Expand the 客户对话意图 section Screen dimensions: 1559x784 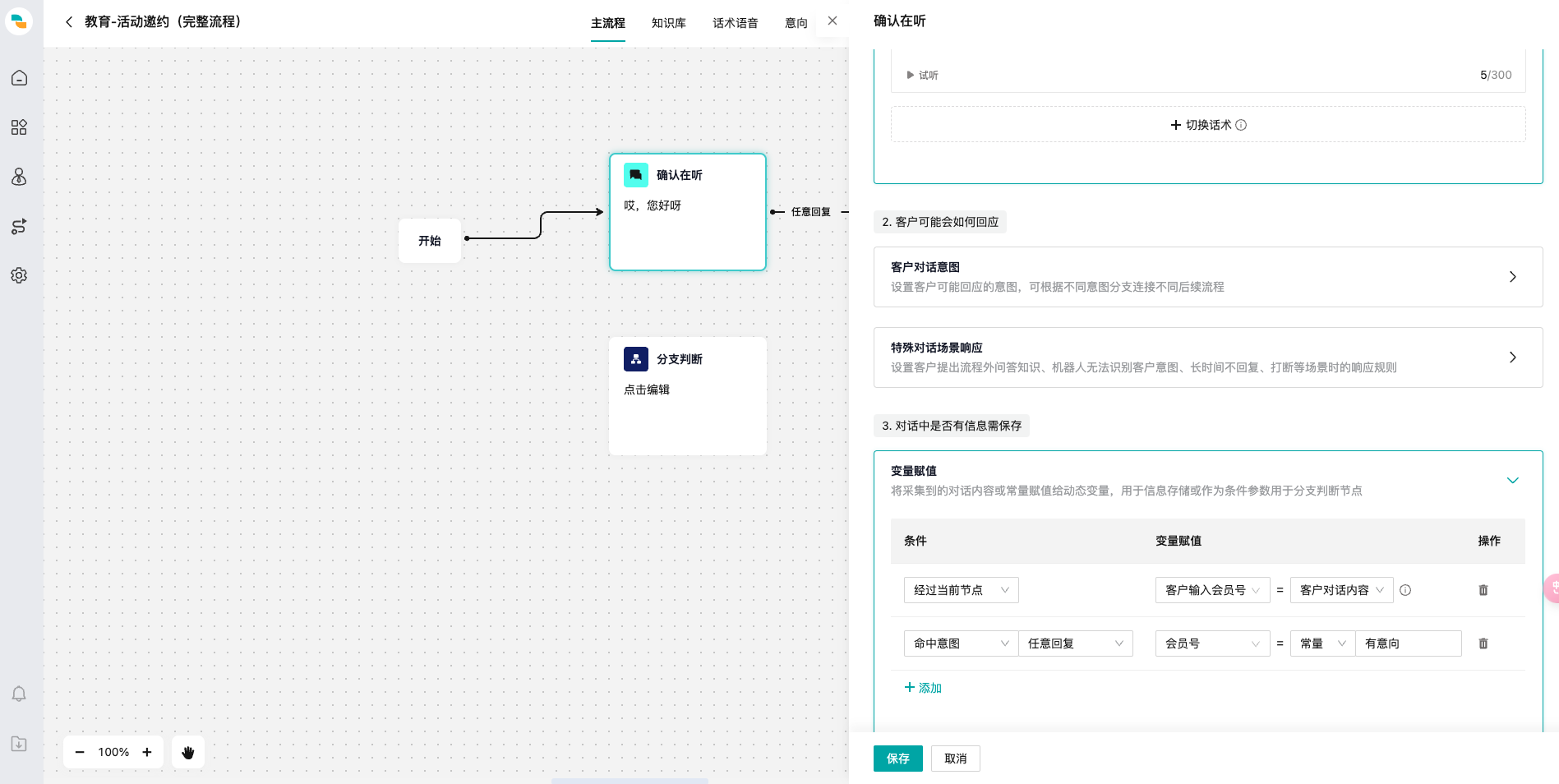click(1208, 277)
